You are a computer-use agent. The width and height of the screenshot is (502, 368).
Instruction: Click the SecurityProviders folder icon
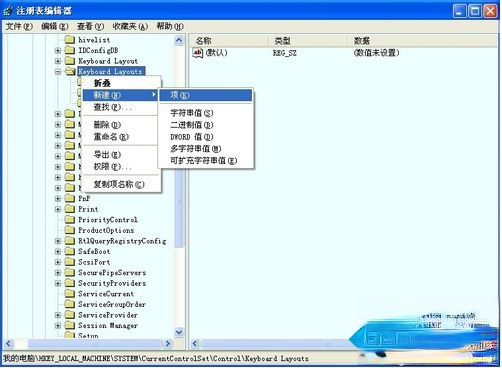70,283
